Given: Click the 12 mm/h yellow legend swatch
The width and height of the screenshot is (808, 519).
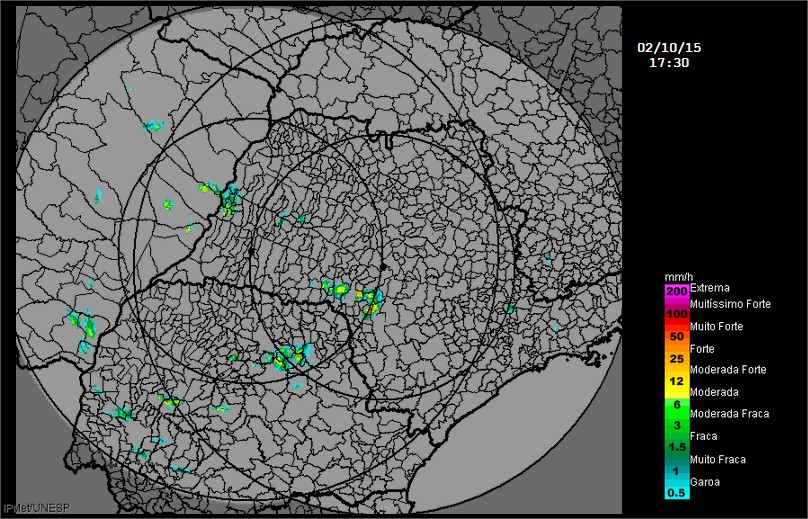Looking at the screenshot, I should click(x=676, y=381).
